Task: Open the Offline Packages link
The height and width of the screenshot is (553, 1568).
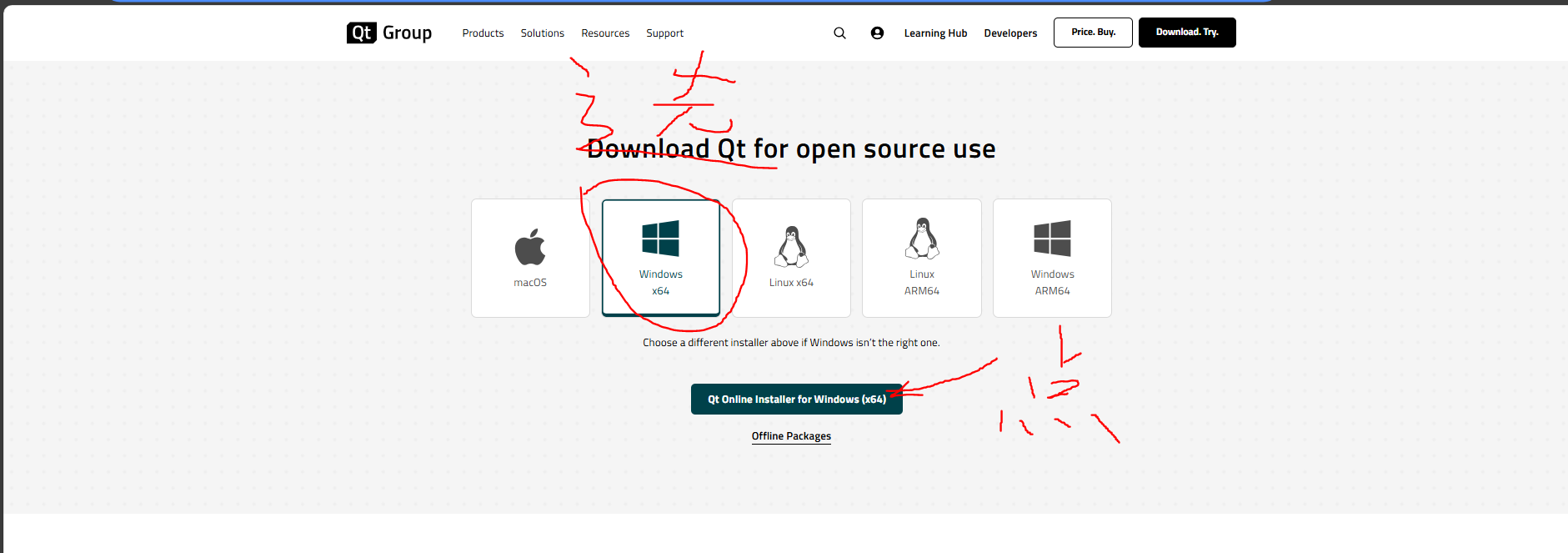Action: pos(791,436)
